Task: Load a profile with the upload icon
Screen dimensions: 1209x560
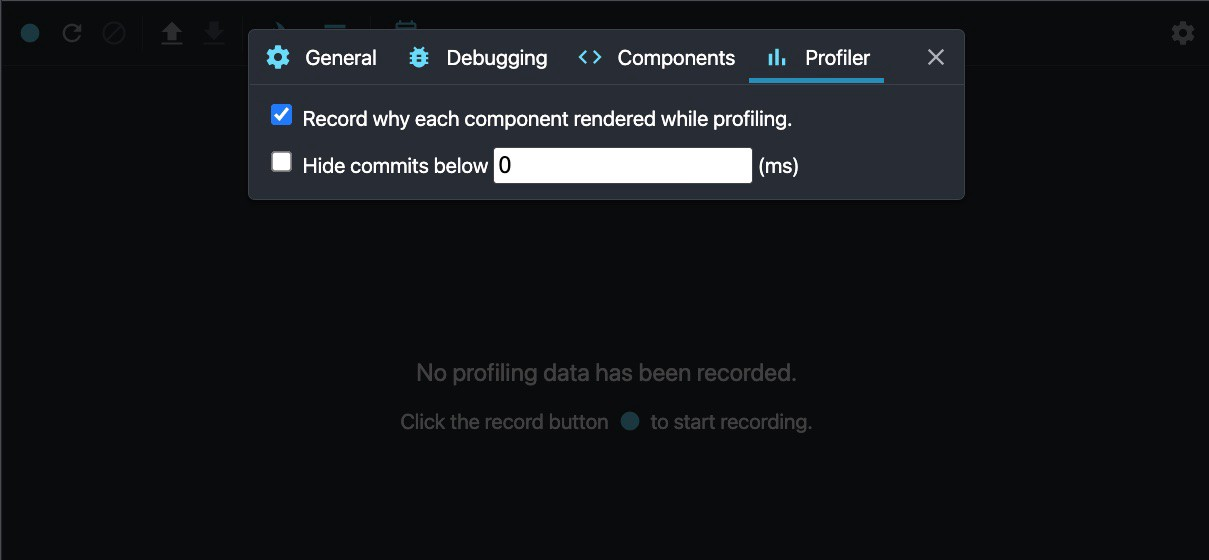Action: point(172,34)
